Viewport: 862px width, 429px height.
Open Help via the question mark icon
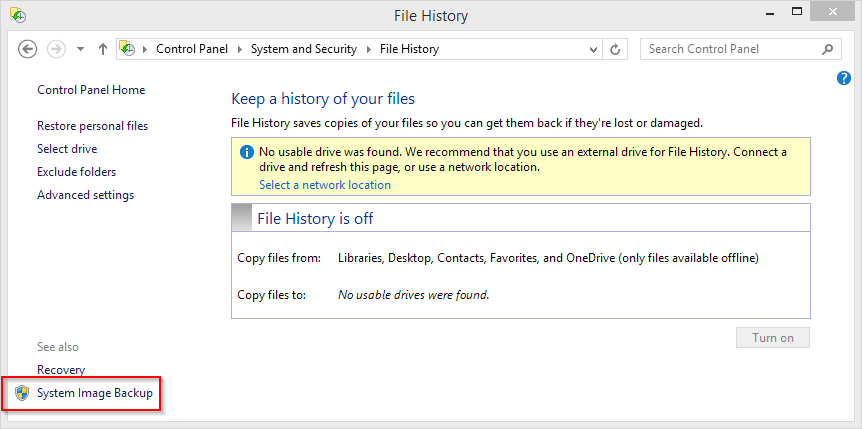coord(843,78)
